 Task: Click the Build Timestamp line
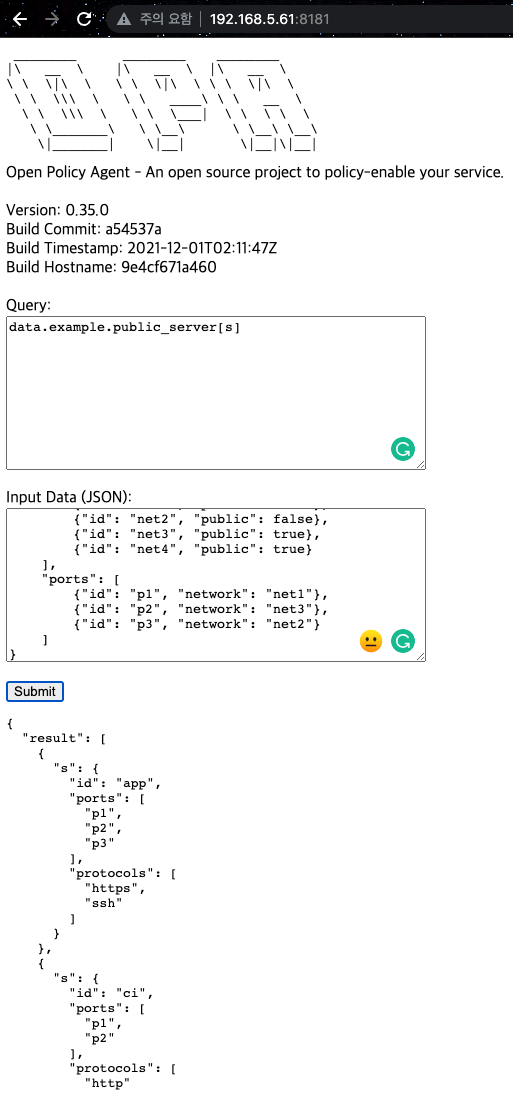click(x=142, y=248)
